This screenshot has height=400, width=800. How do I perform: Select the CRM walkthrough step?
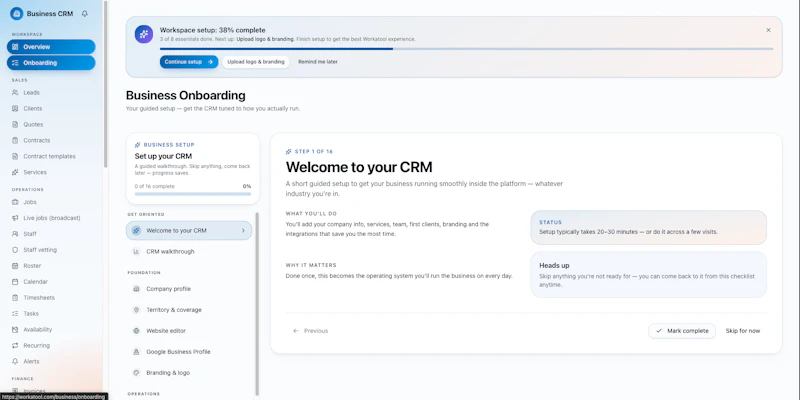189,252
